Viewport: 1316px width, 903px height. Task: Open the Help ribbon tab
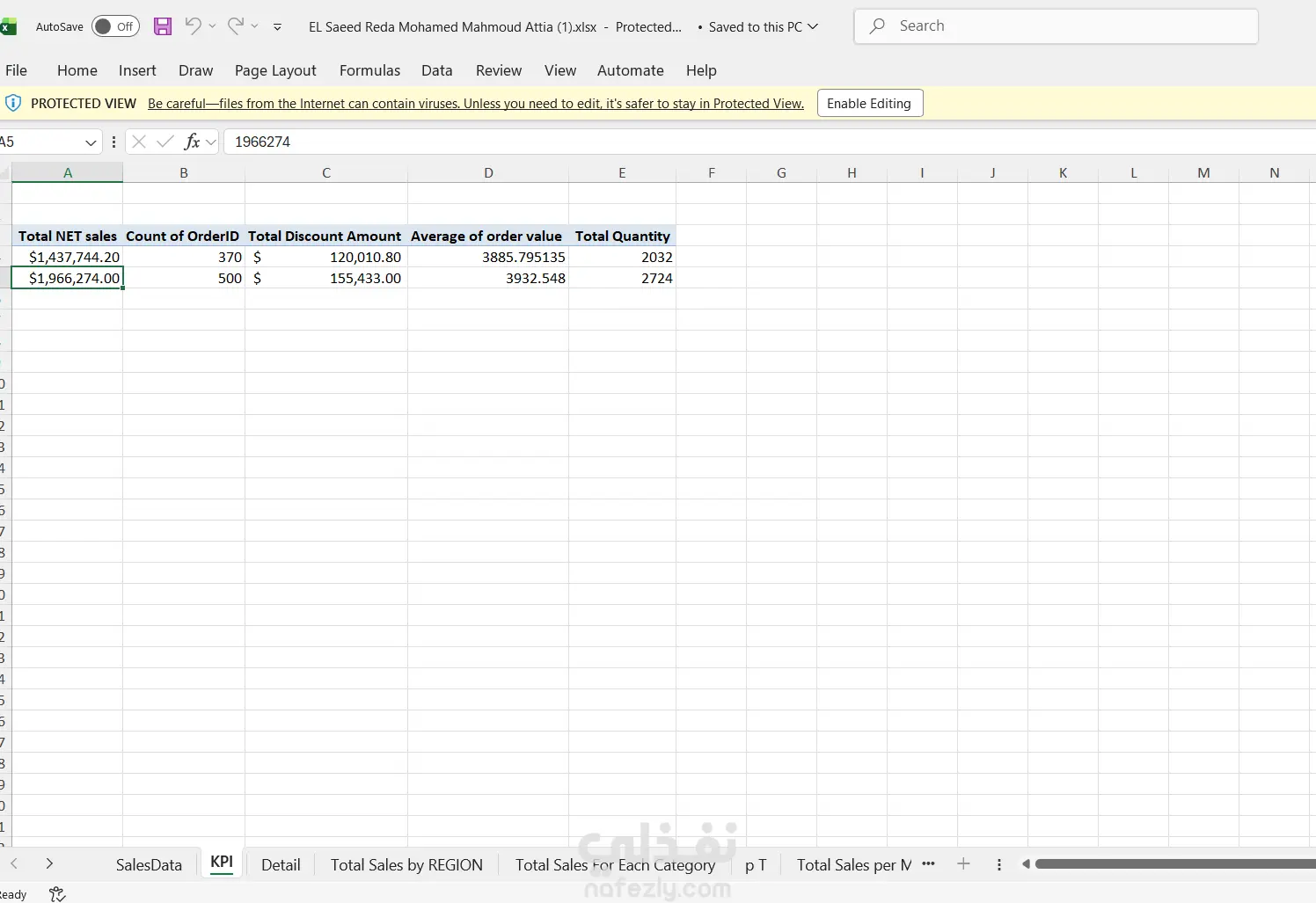(x=701, y=70)
